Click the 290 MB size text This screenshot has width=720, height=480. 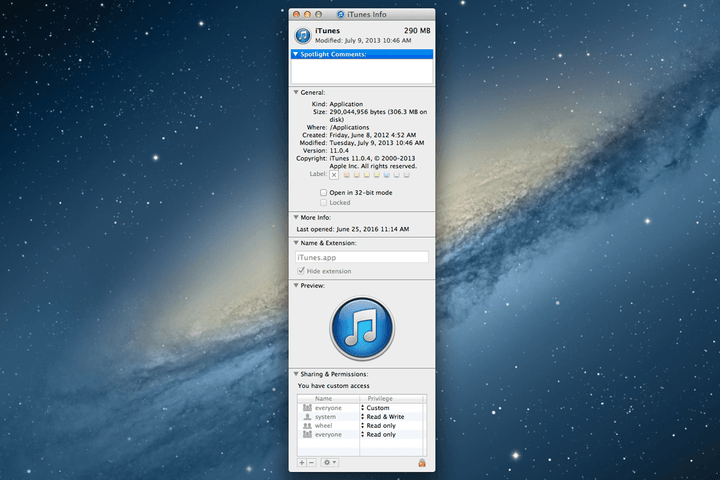pyautogui.click(x=417, y=31)
